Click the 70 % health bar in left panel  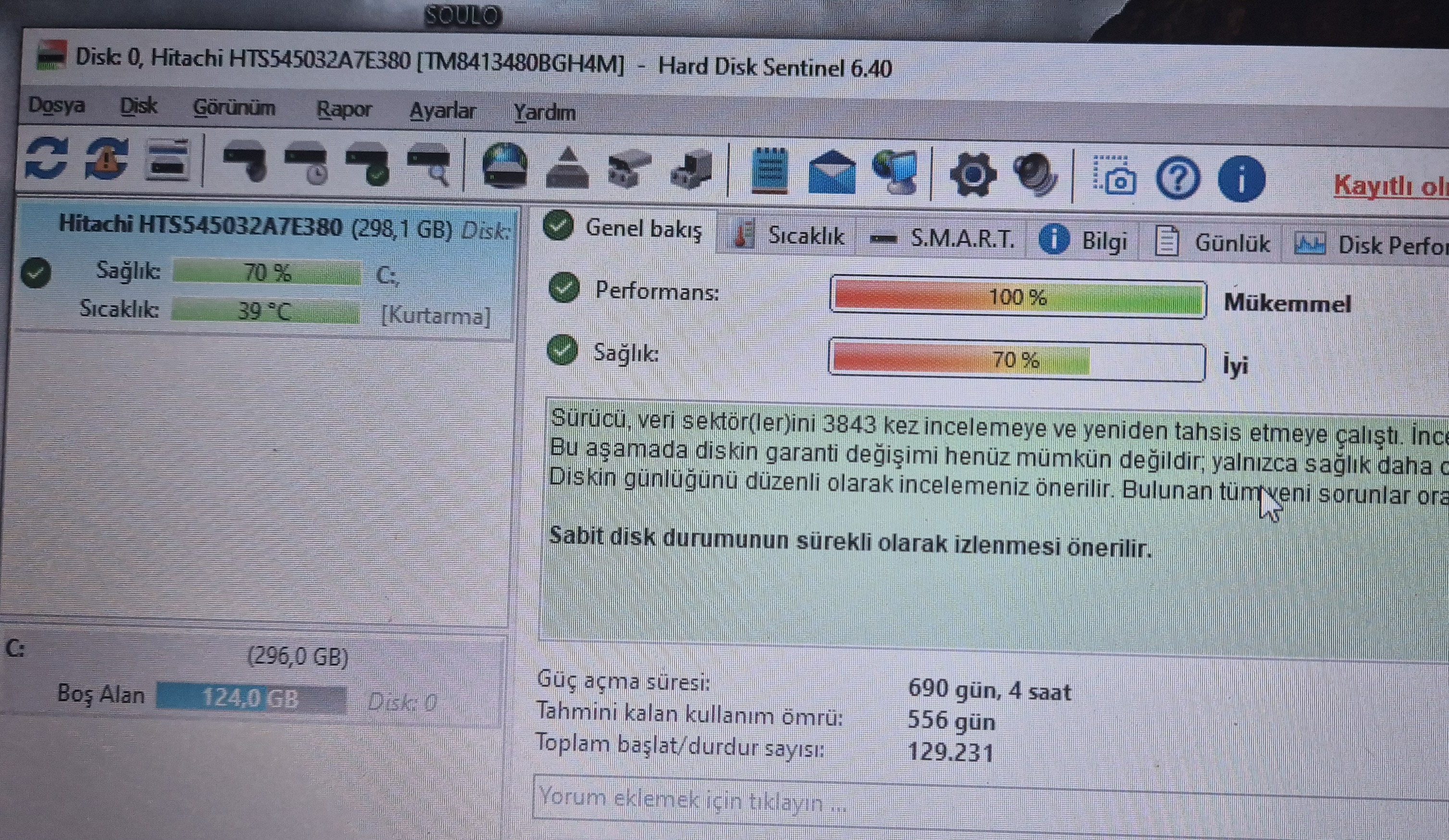267,272
